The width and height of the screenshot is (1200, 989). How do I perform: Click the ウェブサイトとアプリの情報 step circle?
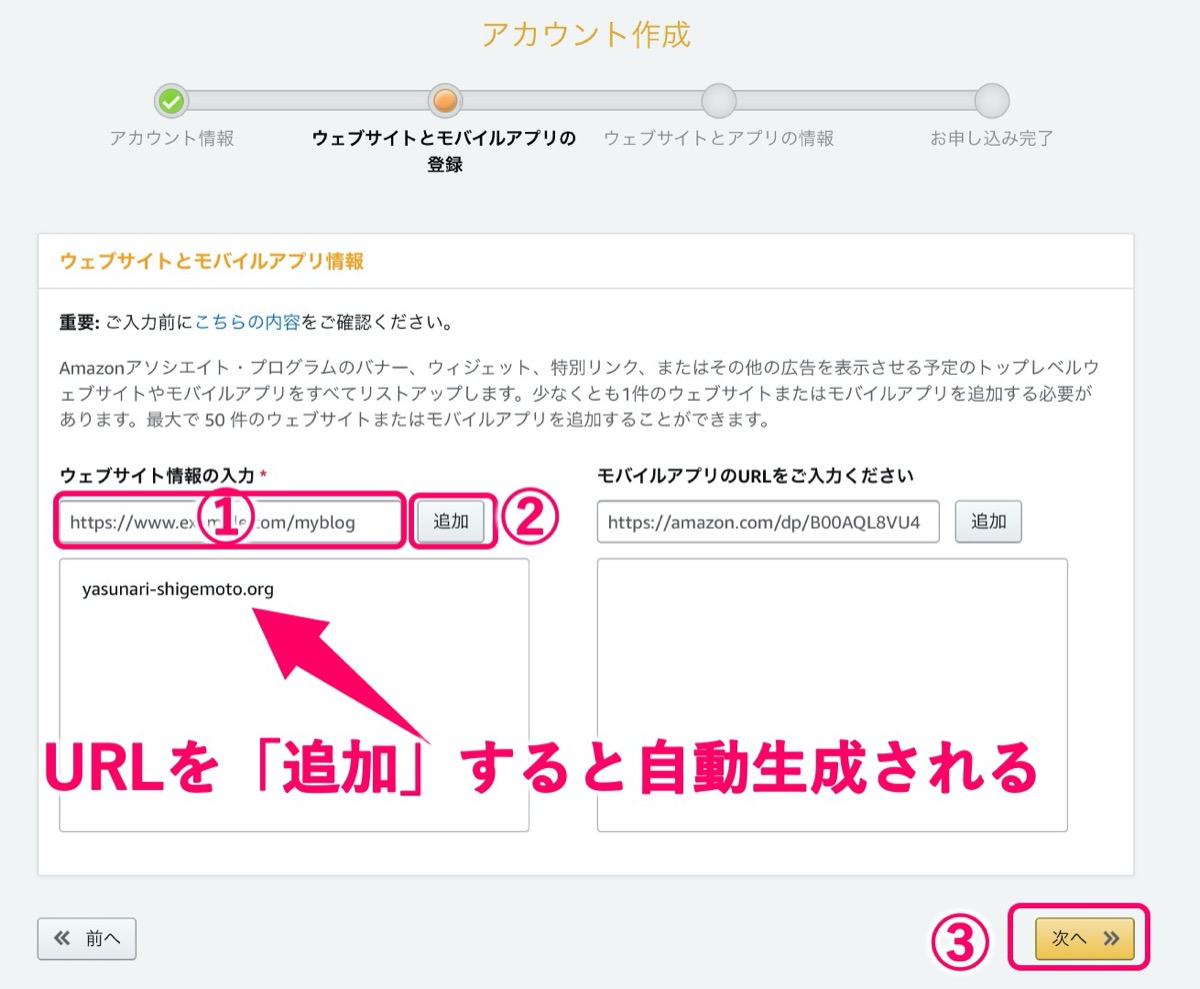(x=719, y=101)
